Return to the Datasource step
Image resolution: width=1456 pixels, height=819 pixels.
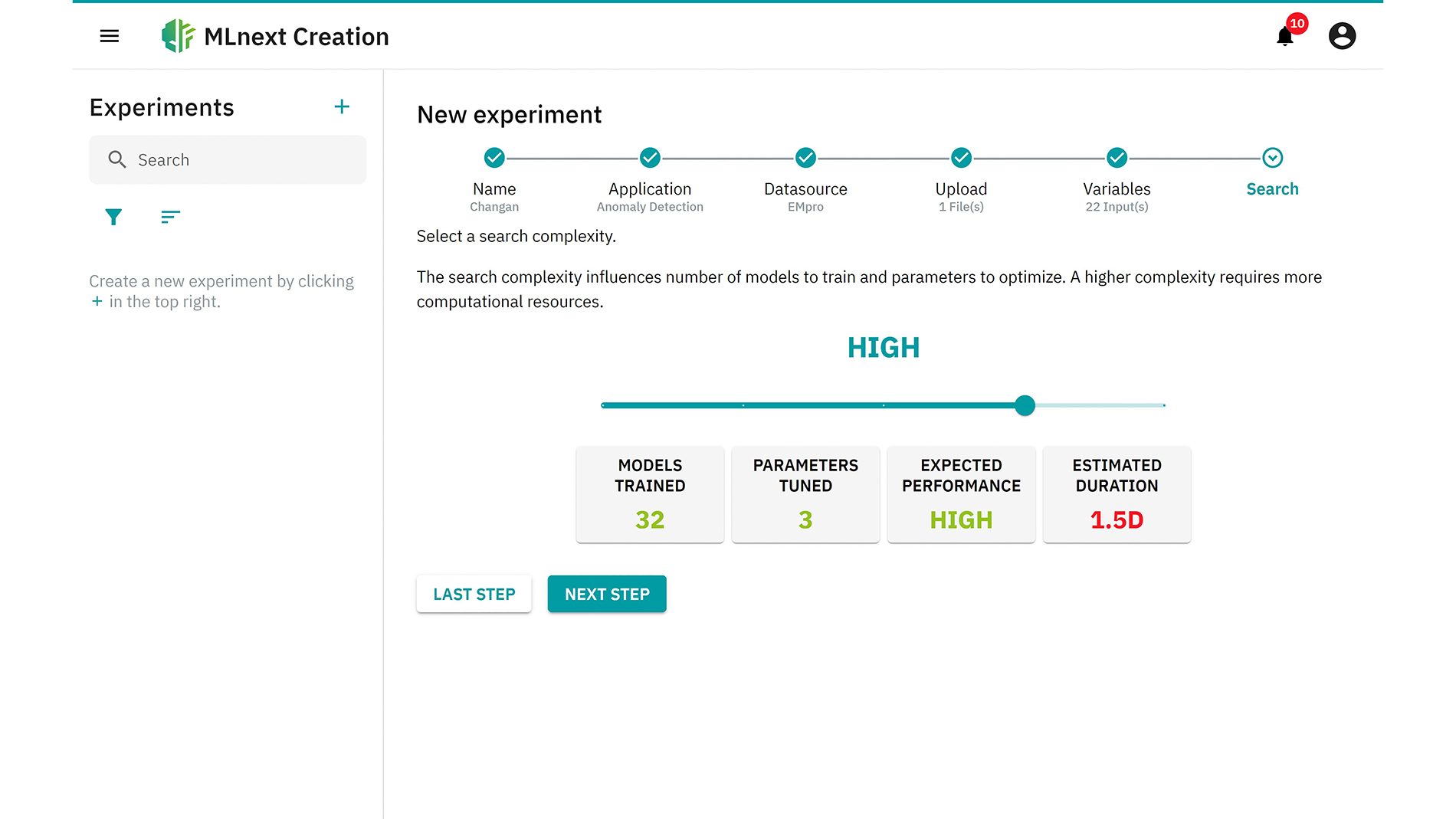[x=805, y=158]
